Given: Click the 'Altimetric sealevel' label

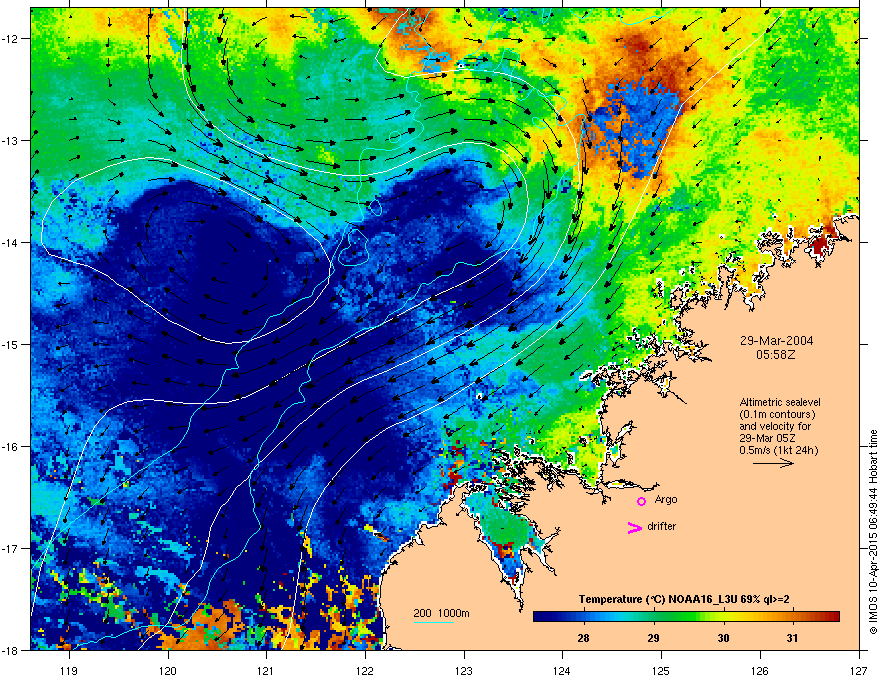Looking at the screenshot, I should pos(780,402).
